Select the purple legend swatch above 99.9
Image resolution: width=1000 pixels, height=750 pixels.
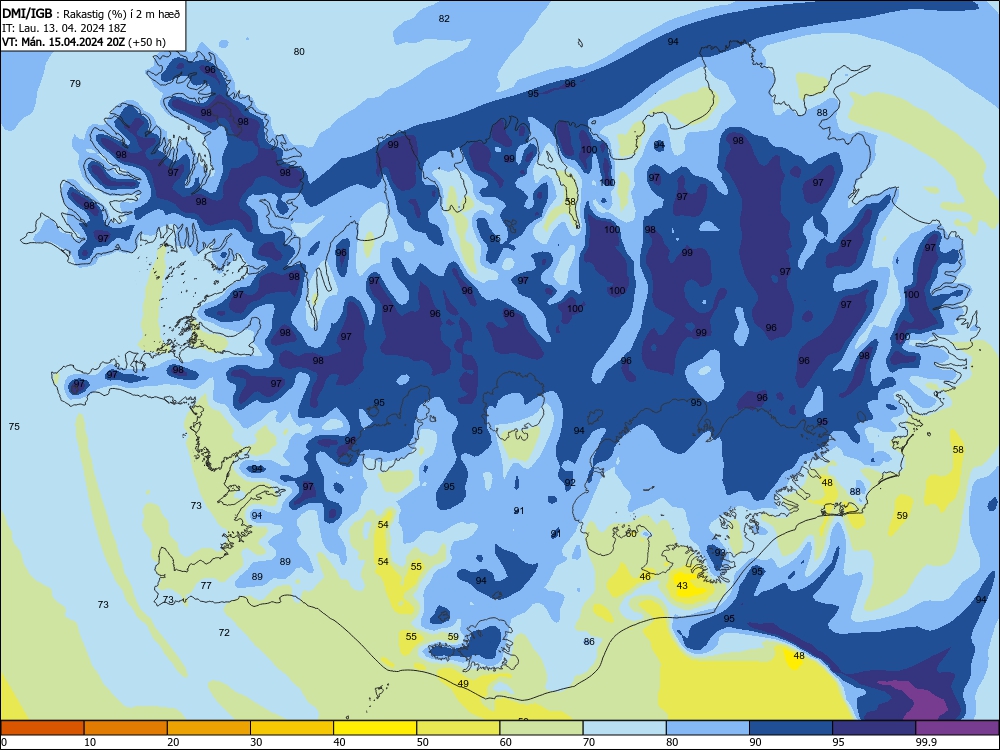[x=957, y=728]
